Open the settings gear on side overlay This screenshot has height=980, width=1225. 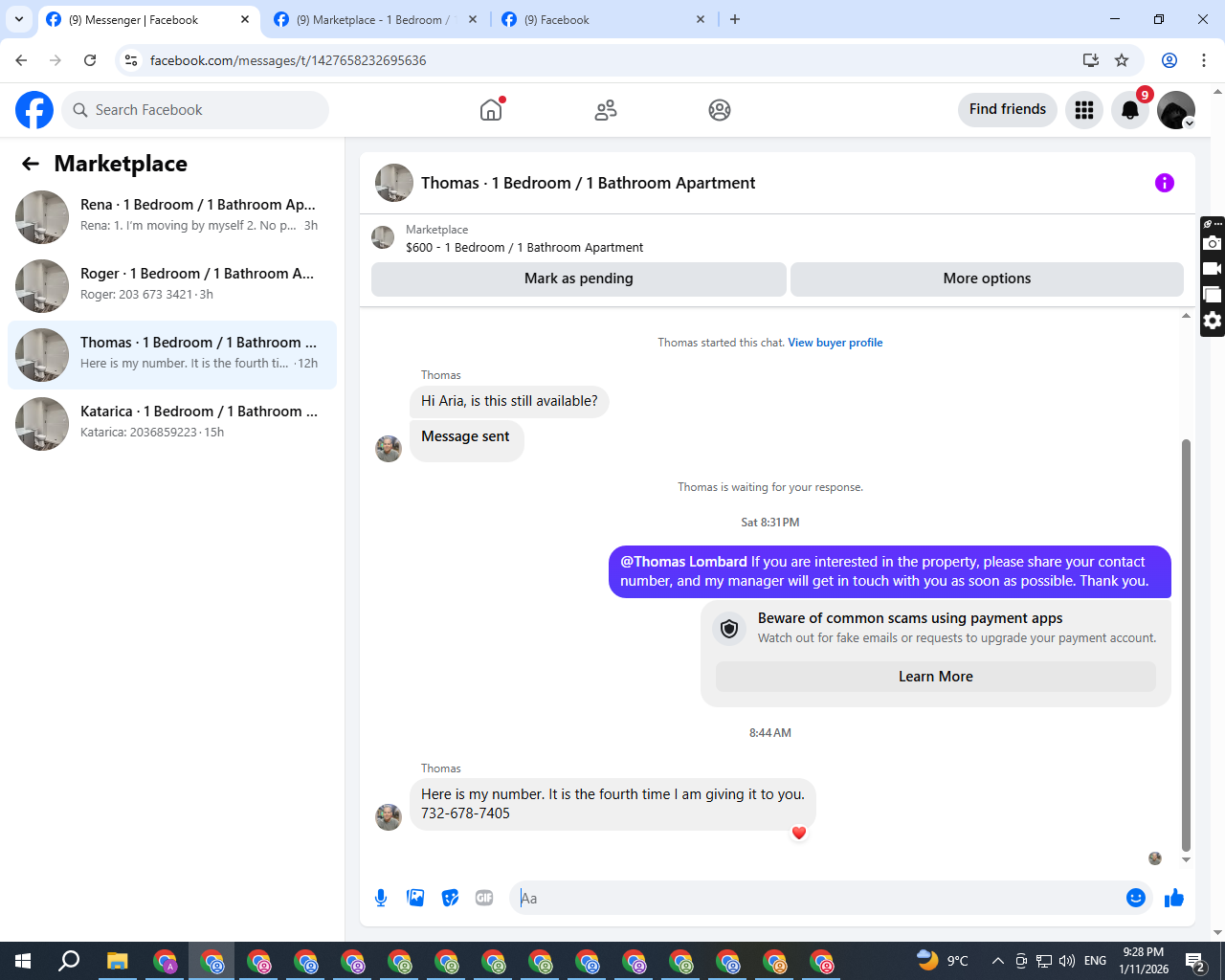1213,321
